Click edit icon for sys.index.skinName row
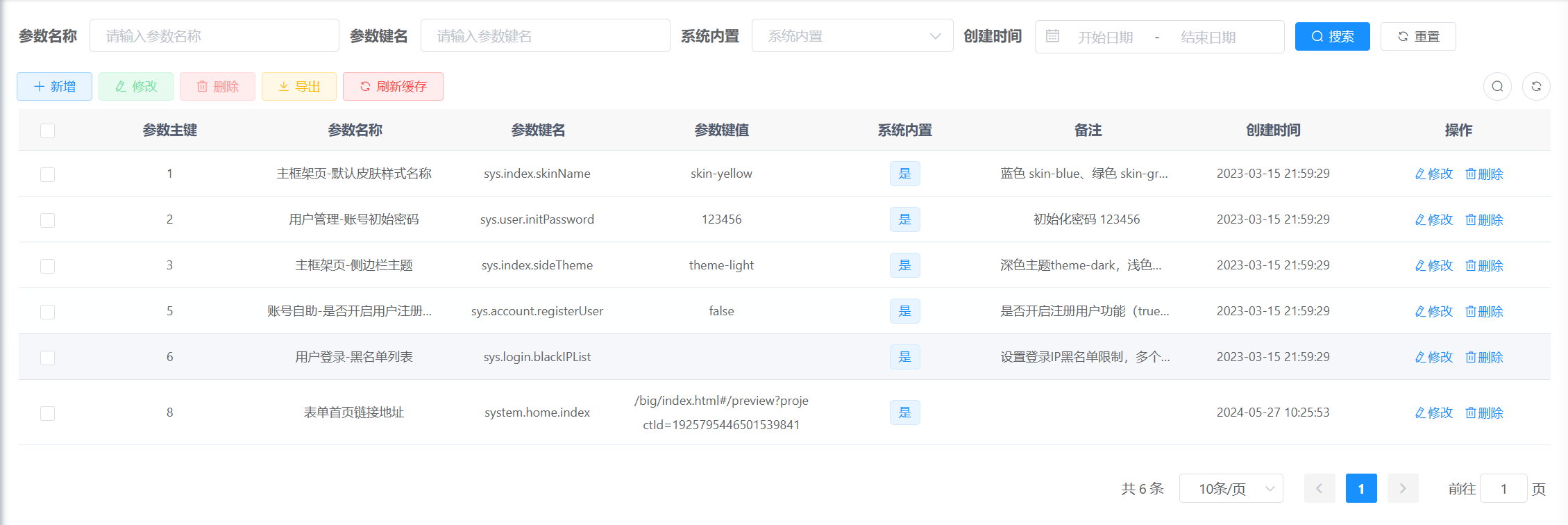The width and height of the screenshot is (1568, 525). (1420, 174)
